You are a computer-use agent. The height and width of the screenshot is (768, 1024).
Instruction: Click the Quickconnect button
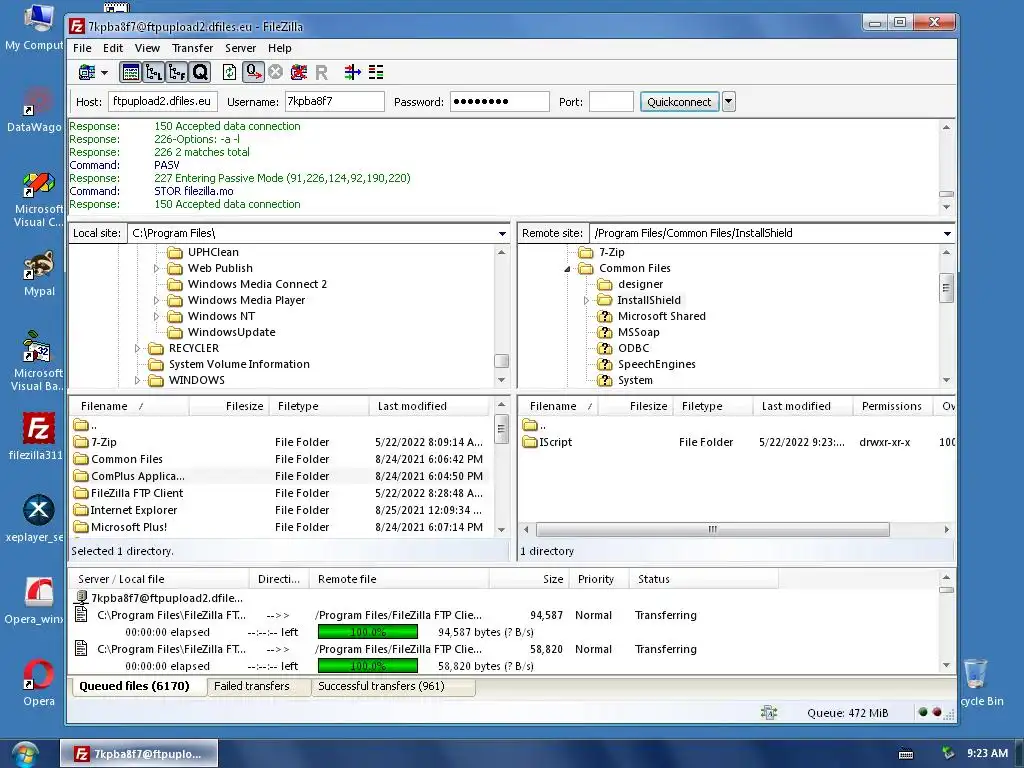679,102
